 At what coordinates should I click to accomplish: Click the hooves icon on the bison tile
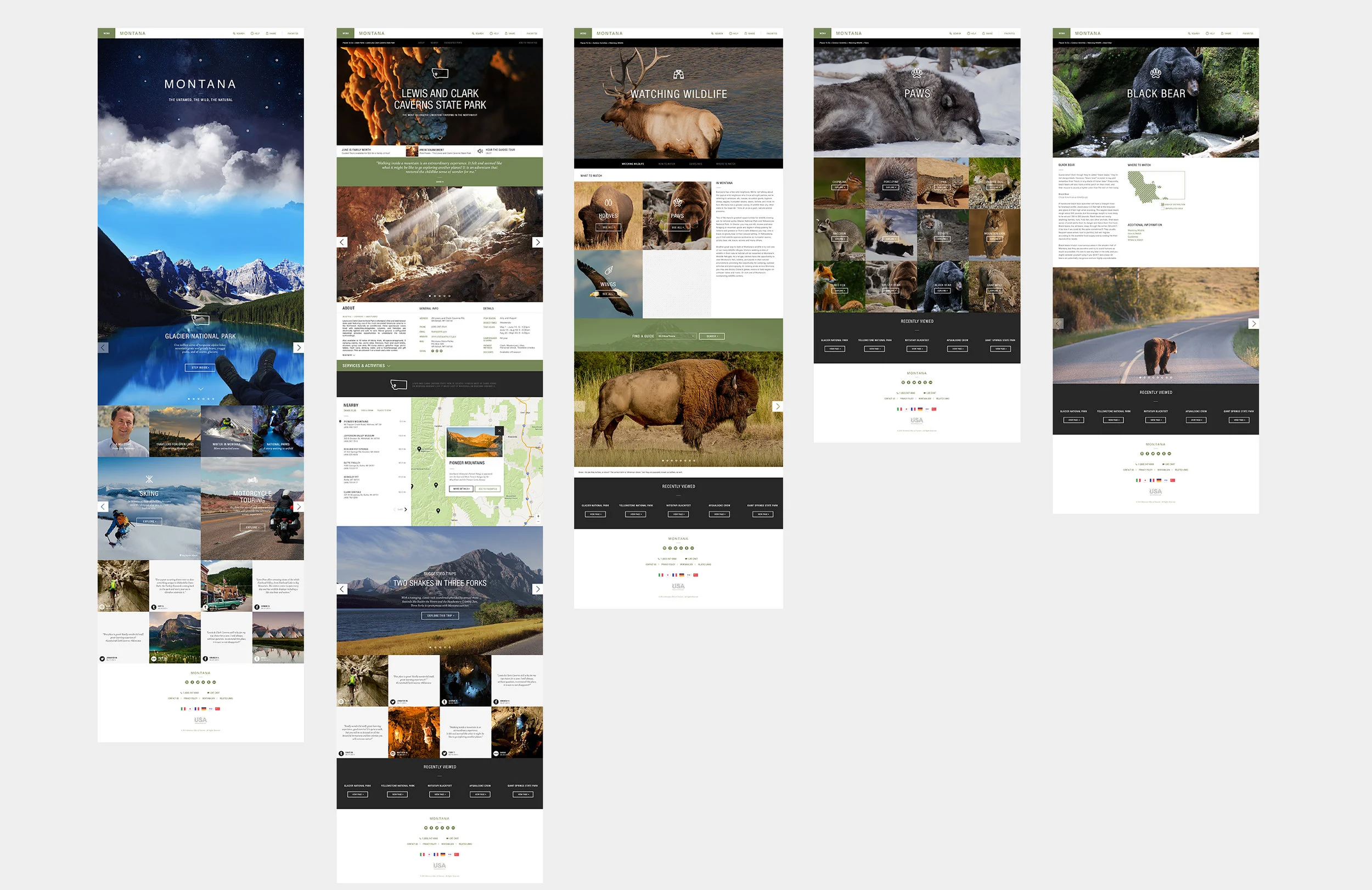tap(608, 203)
